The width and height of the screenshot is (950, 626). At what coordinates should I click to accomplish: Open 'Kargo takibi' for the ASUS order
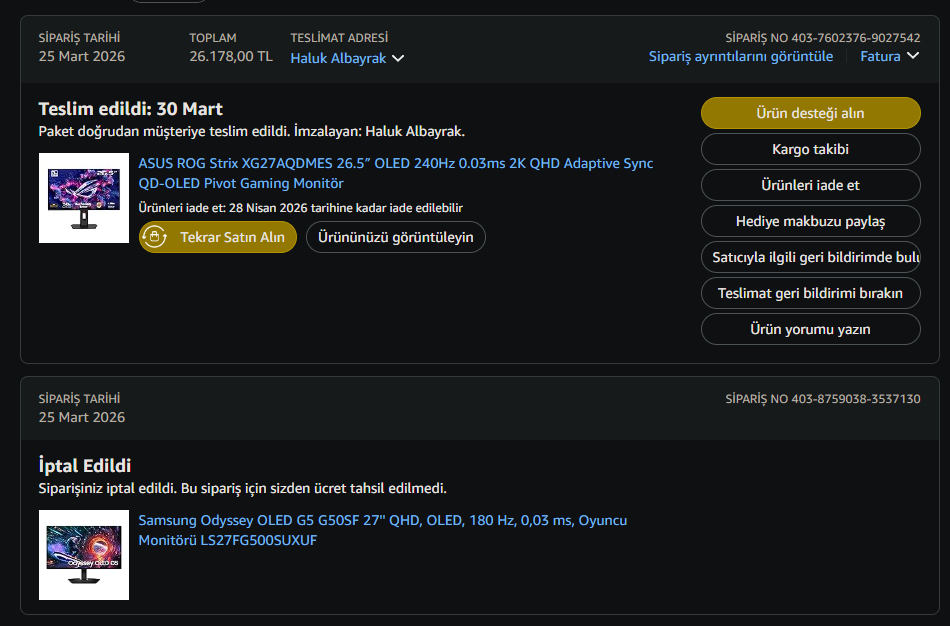[x=811, y=149]
